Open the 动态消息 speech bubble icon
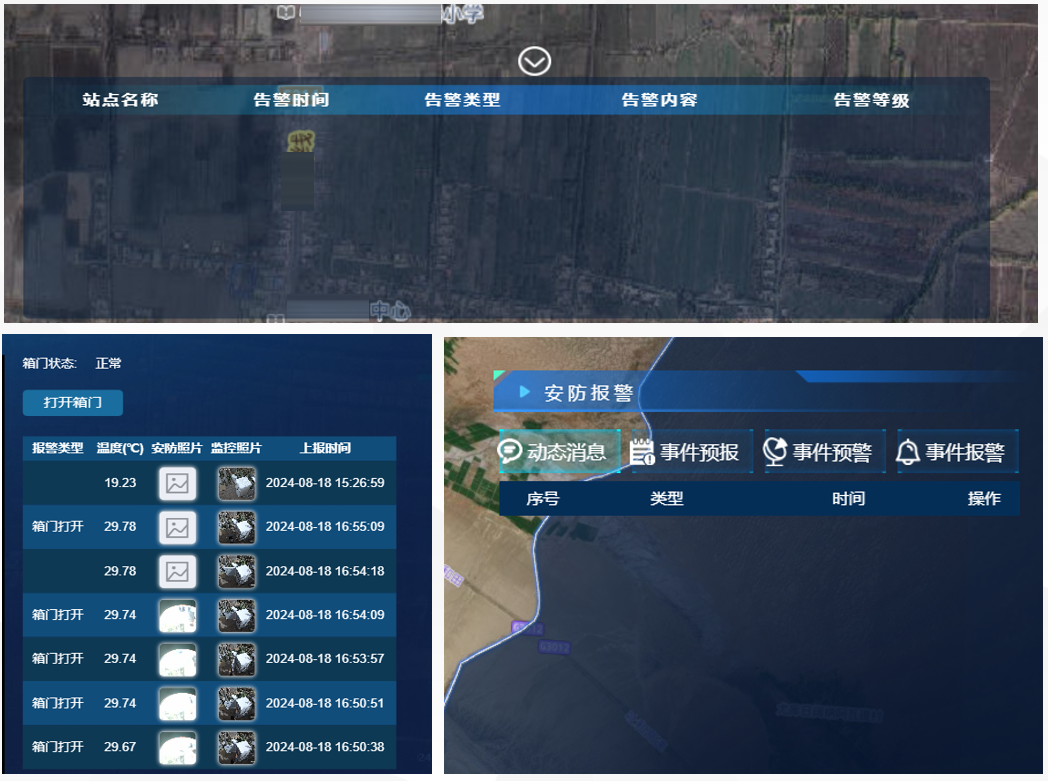 click(513, 450)
